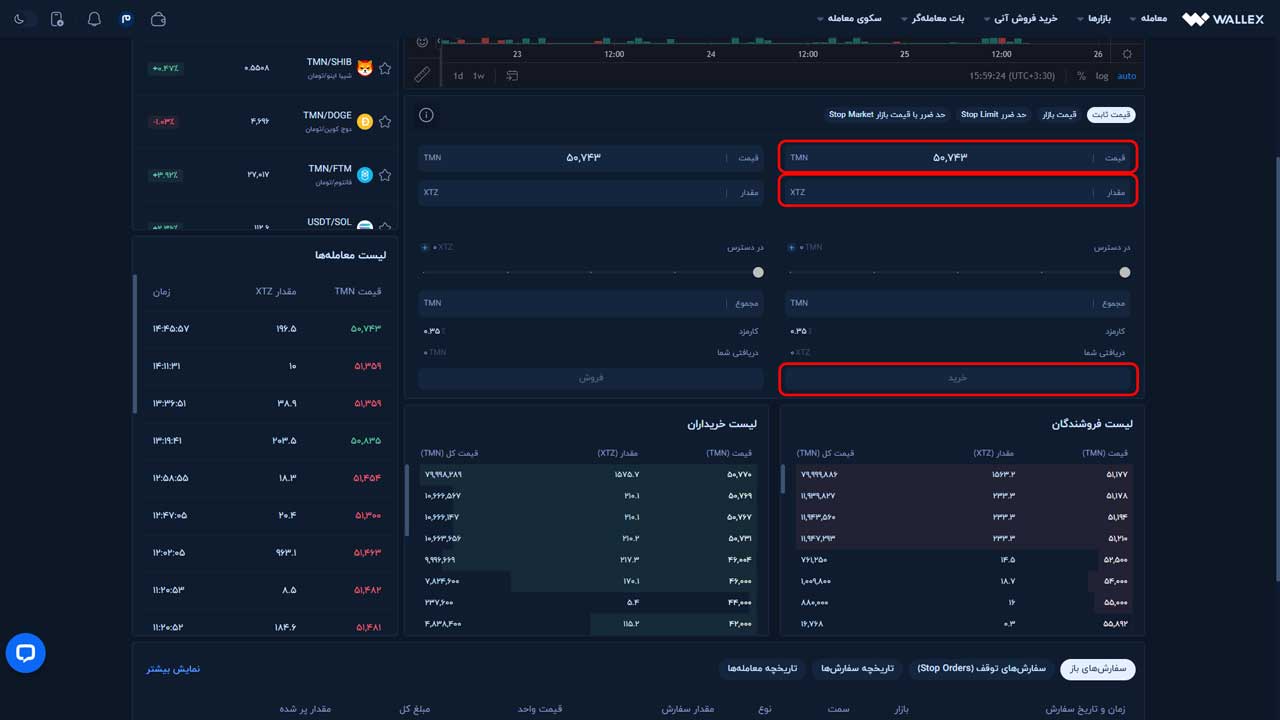Expand the بازارها menu
This screenshot has height=720, width=1280.
[x=1094, y=19]
